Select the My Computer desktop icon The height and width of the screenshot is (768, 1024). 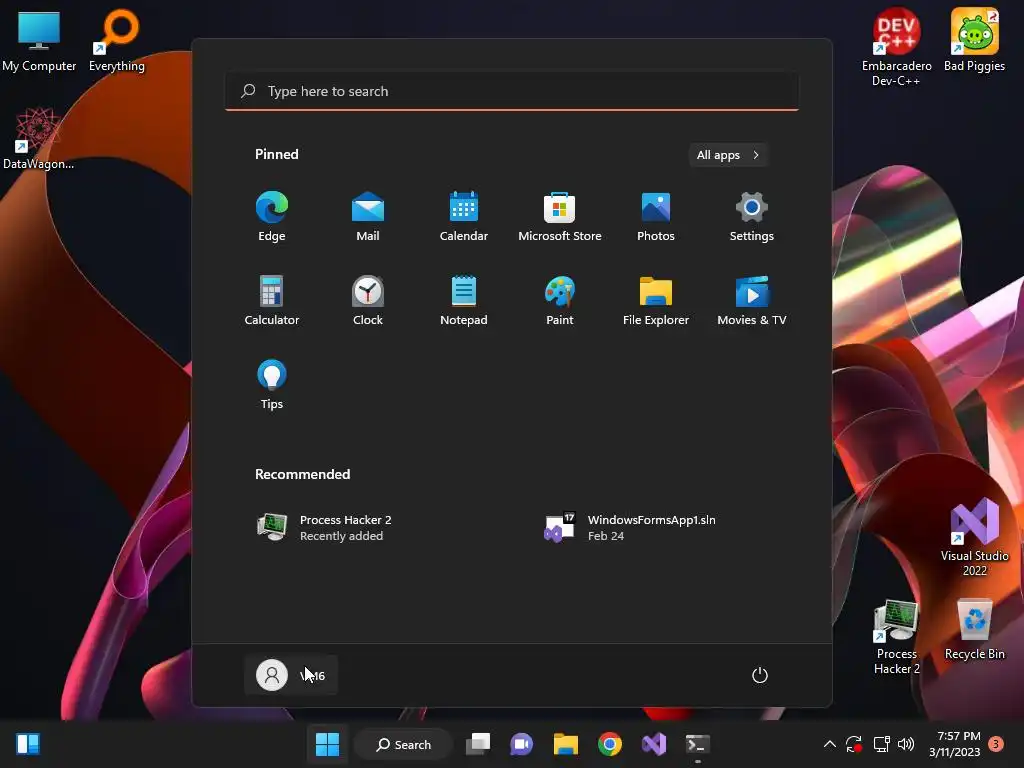(39, 40)
